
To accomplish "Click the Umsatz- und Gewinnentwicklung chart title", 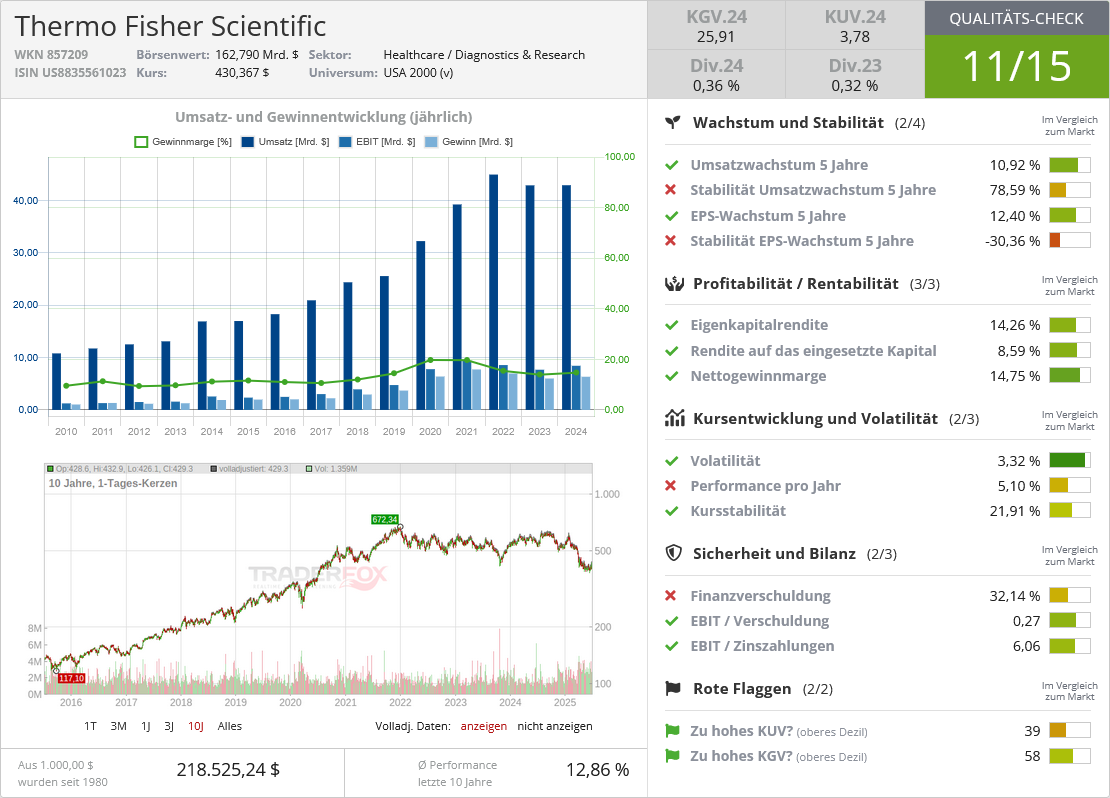I will pos(324,117).
